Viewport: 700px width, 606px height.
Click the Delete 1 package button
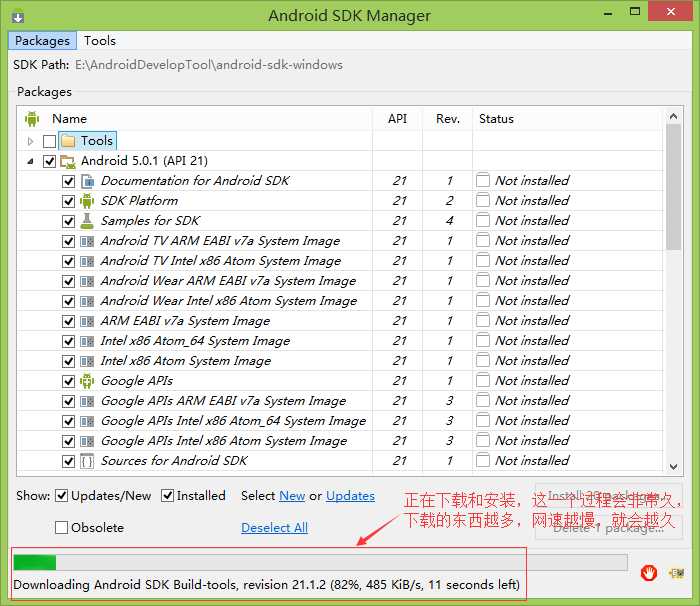pyautogui.click(x=608, y=528)
